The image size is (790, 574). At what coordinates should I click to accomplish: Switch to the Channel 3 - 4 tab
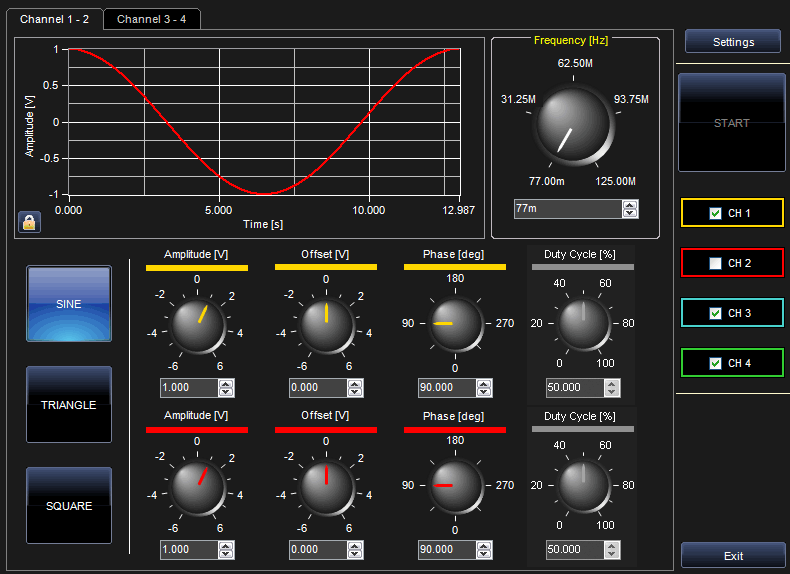tap(152, 19)
